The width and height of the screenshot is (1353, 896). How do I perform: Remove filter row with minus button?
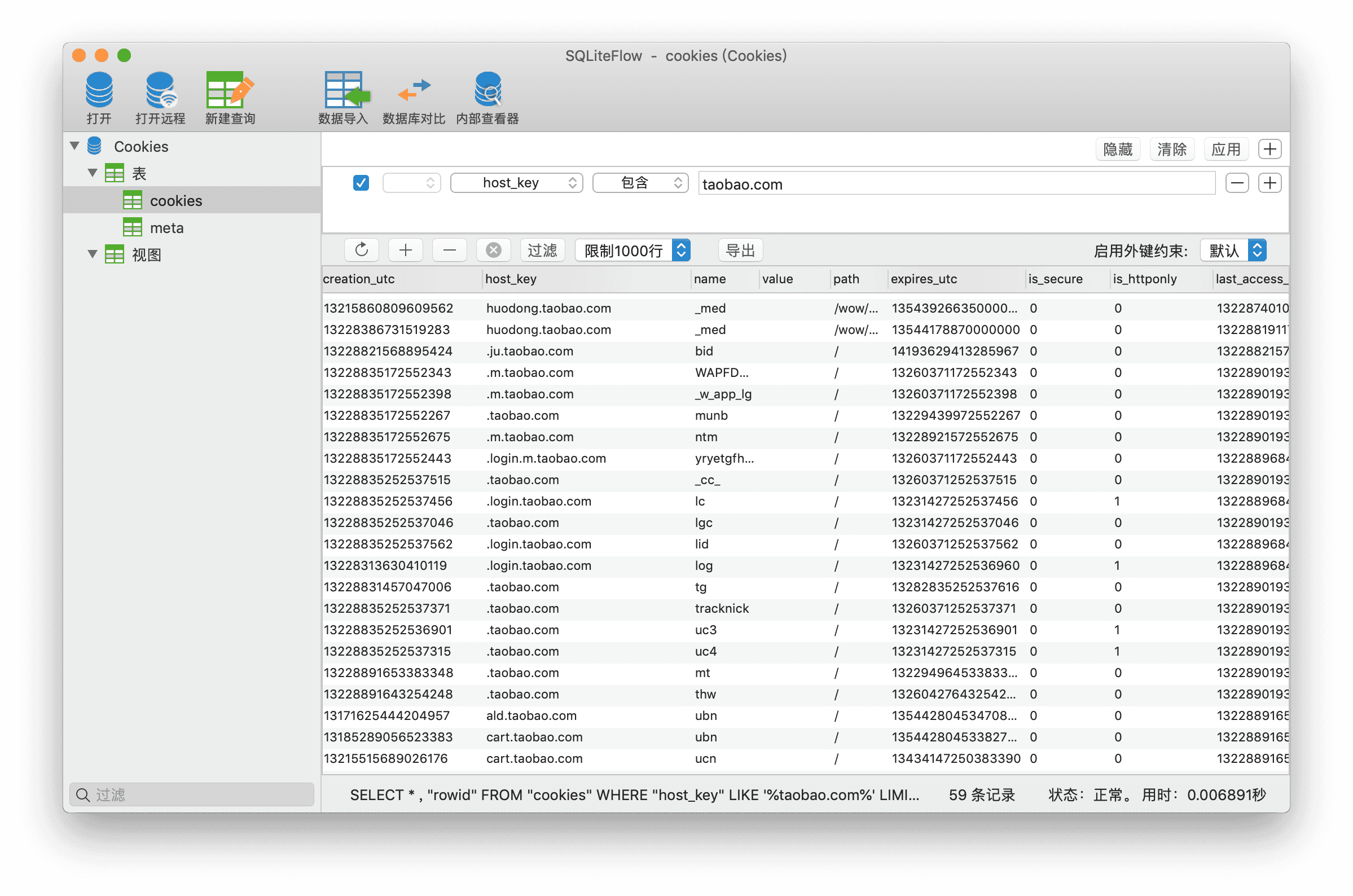pos(1237,183)
